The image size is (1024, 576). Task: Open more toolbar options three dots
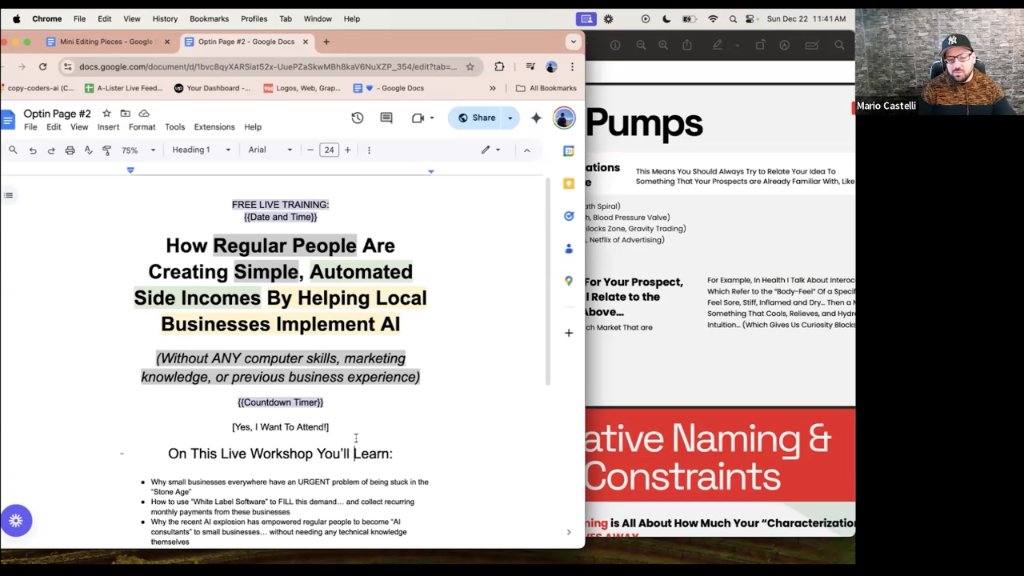click(369, 150)
